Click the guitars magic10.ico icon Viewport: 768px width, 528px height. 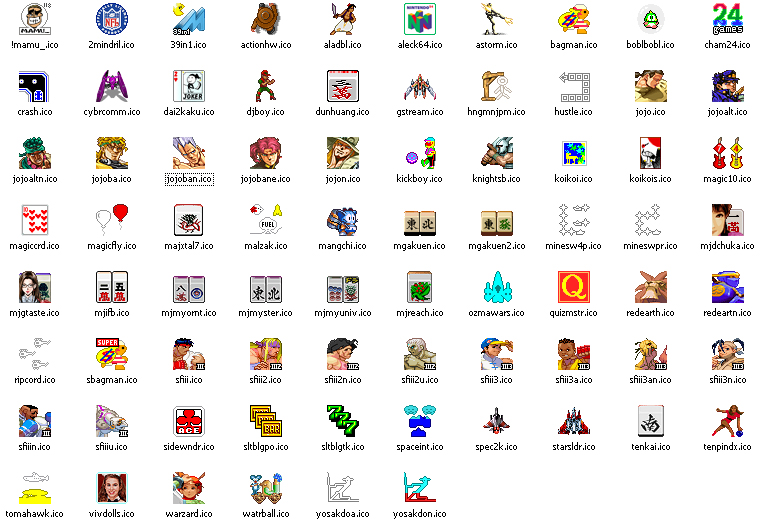click(727, 153)
